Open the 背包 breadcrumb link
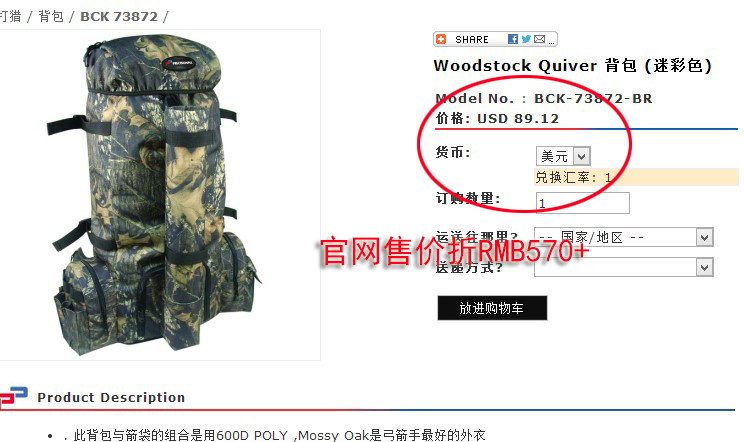The image size is (744, 442). pyautogui.click(x=51, y=16)
